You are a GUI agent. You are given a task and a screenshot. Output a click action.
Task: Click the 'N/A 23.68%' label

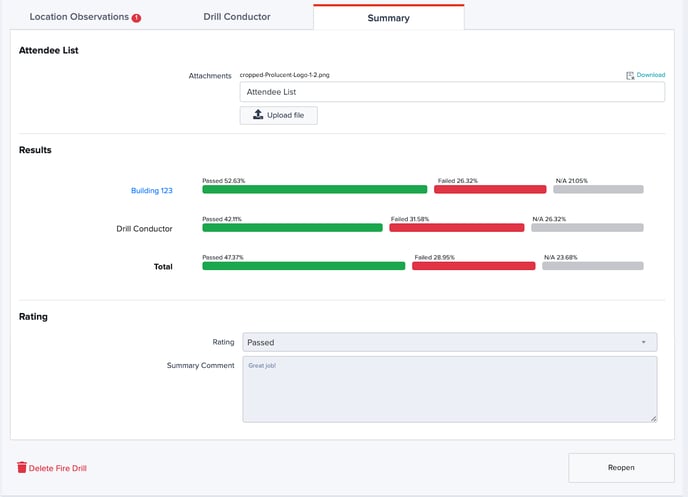pos(561,257)
